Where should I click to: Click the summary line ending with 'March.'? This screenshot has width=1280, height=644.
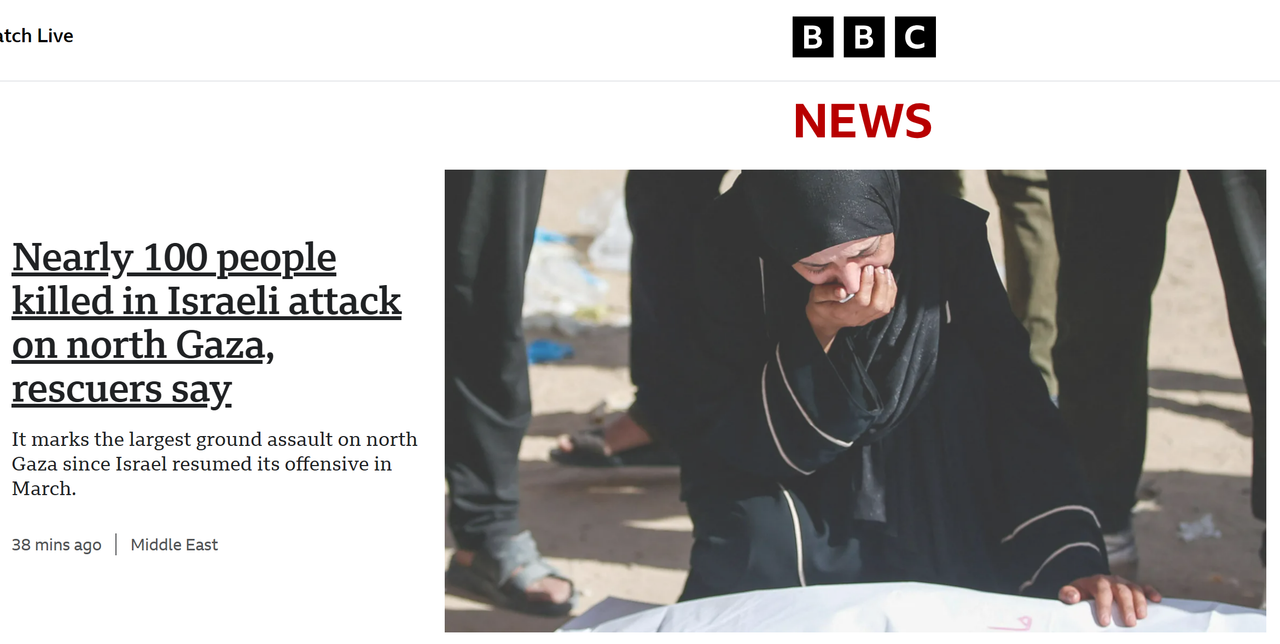coord(44,489)
